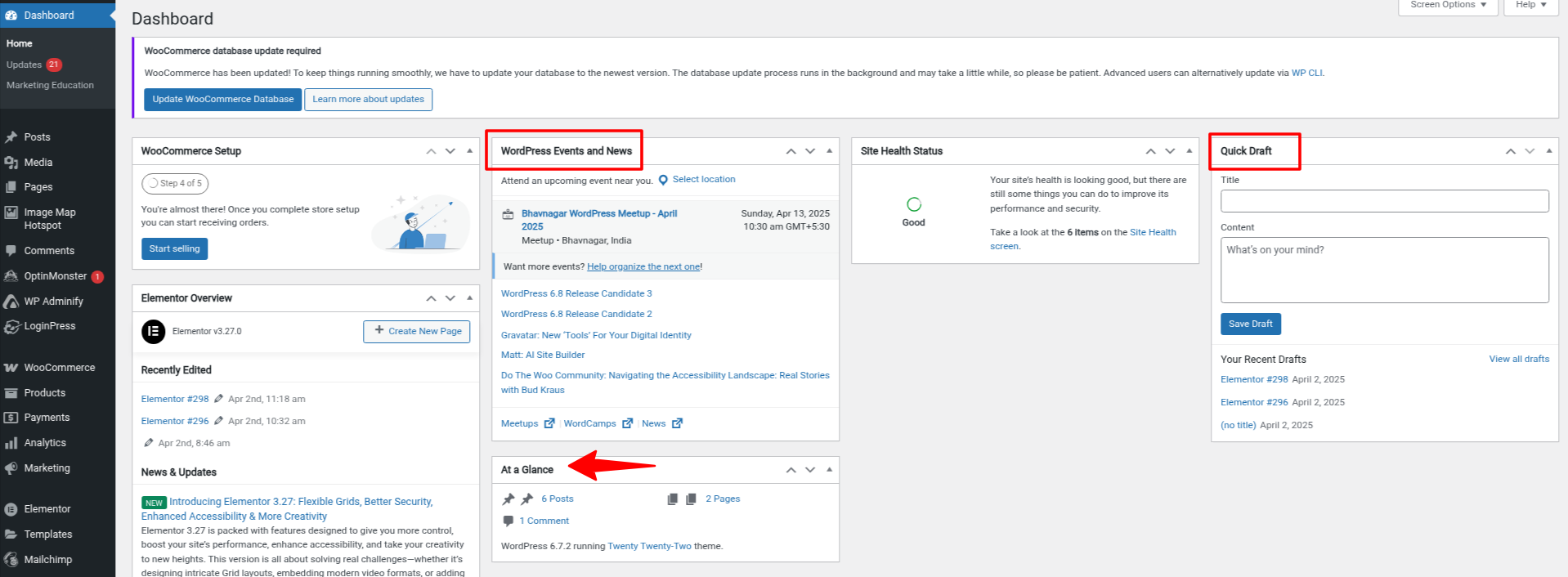Click the edit pencil next to Elementor #296

point(218,421)
